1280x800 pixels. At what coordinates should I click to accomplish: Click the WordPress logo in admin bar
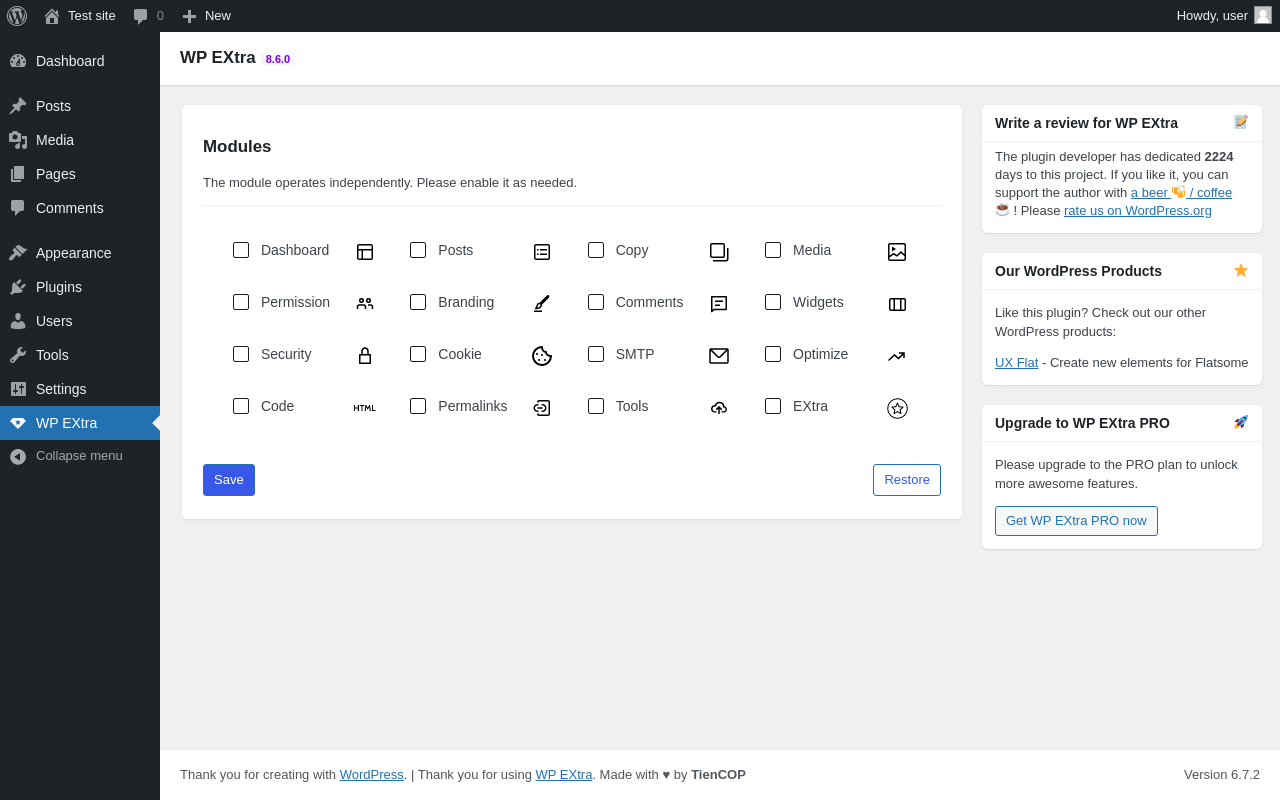(17, 16)
